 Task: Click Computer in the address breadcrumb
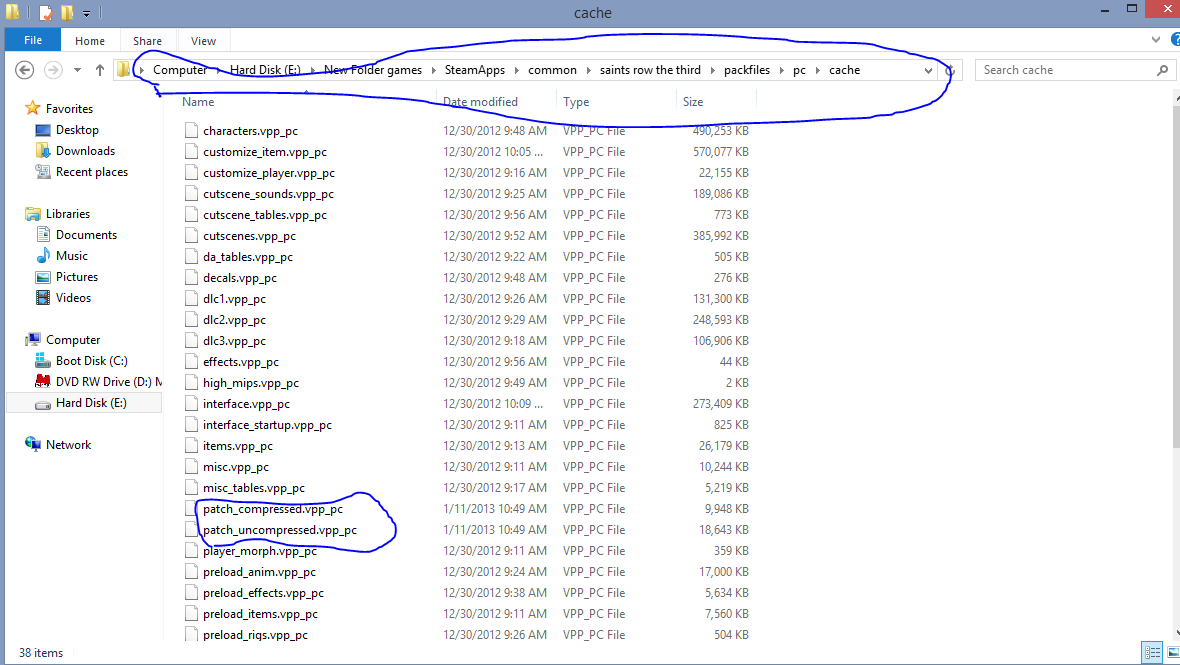point(180,70)
